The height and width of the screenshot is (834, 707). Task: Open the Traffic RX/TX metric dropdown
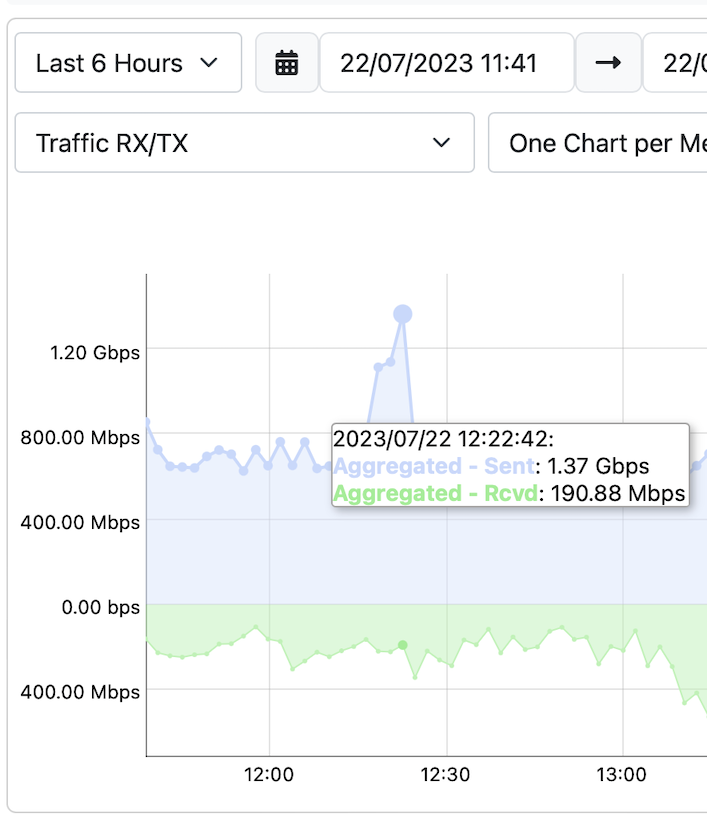point(245,143)
